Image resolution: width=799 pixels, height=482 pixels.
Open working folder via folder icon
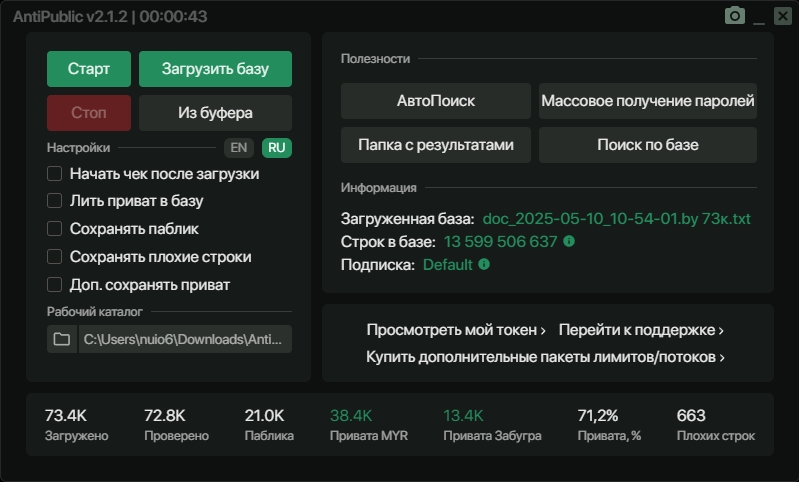[62, 339]
